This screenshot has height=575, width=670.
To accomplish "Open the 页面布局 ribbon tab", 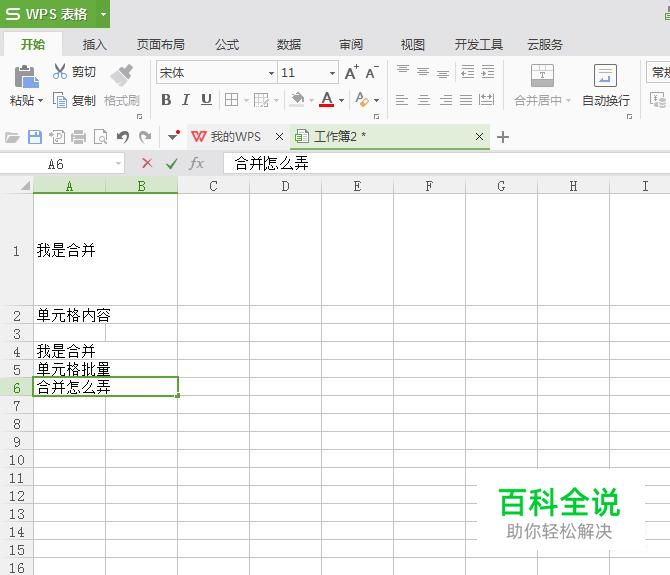I will (161, 44).
